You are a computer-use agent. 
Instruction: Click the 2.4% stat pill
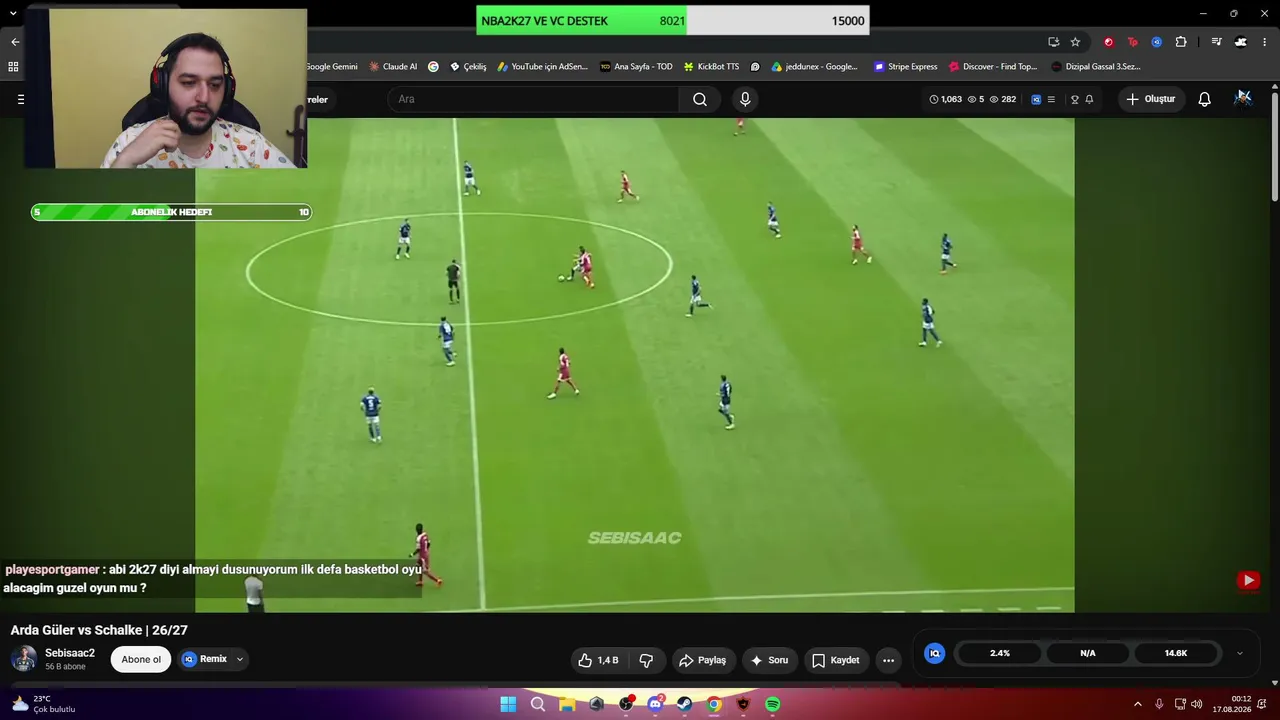pos(1000,653)
